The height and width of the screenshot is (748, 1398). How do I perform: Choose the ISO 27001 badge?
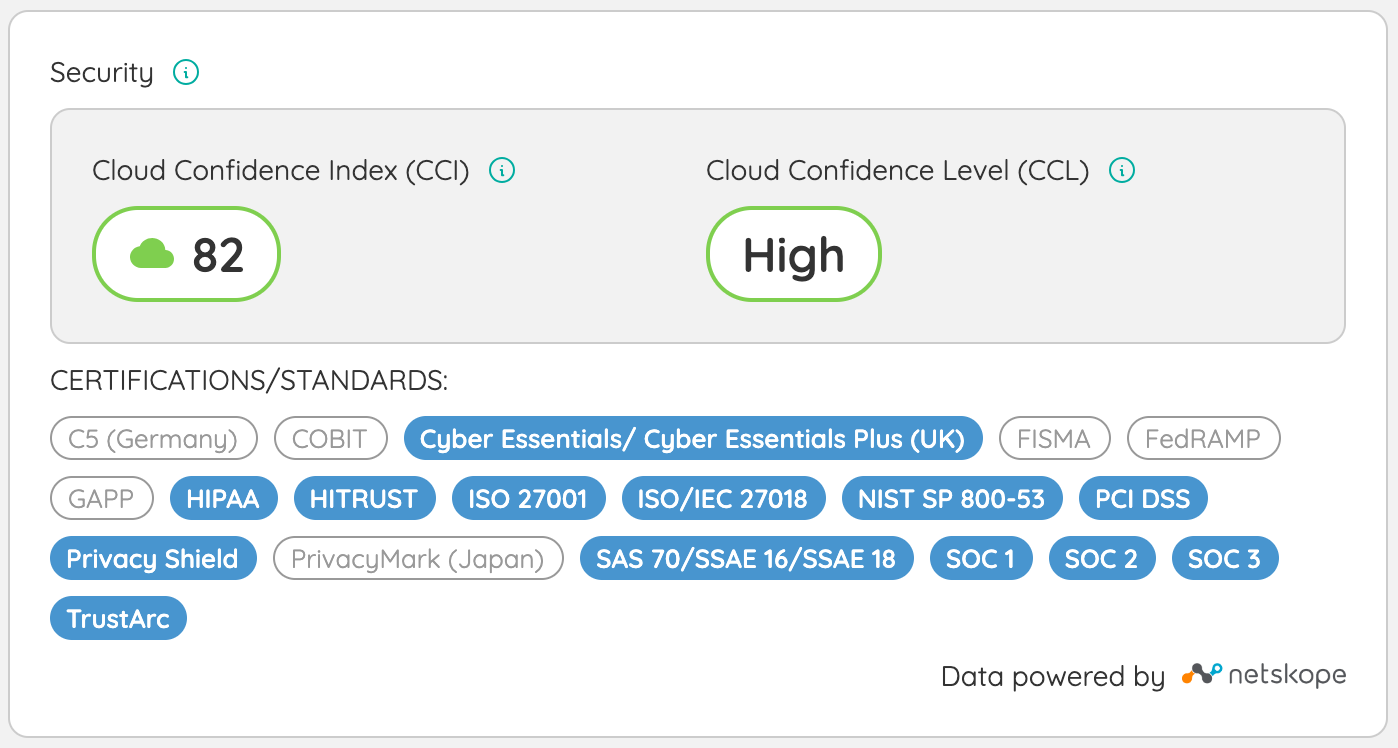coord(528,498)
